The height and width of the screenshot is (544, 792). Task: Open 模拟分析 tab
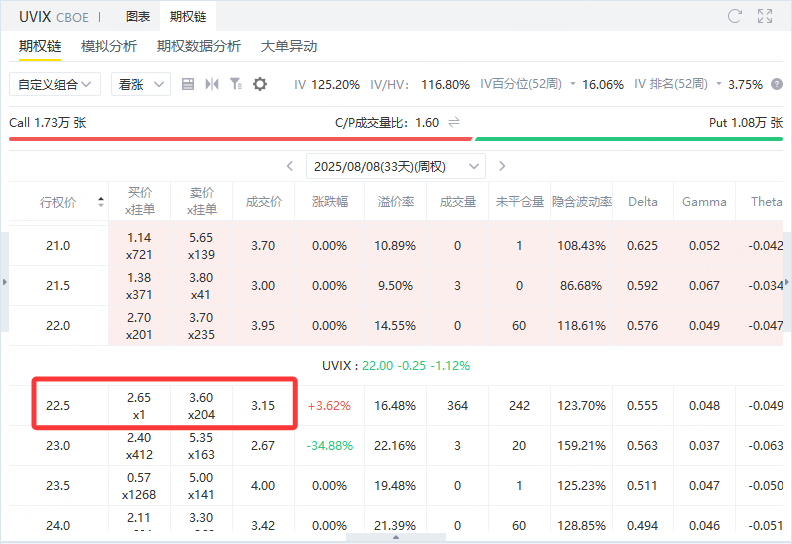click(109, 46)
